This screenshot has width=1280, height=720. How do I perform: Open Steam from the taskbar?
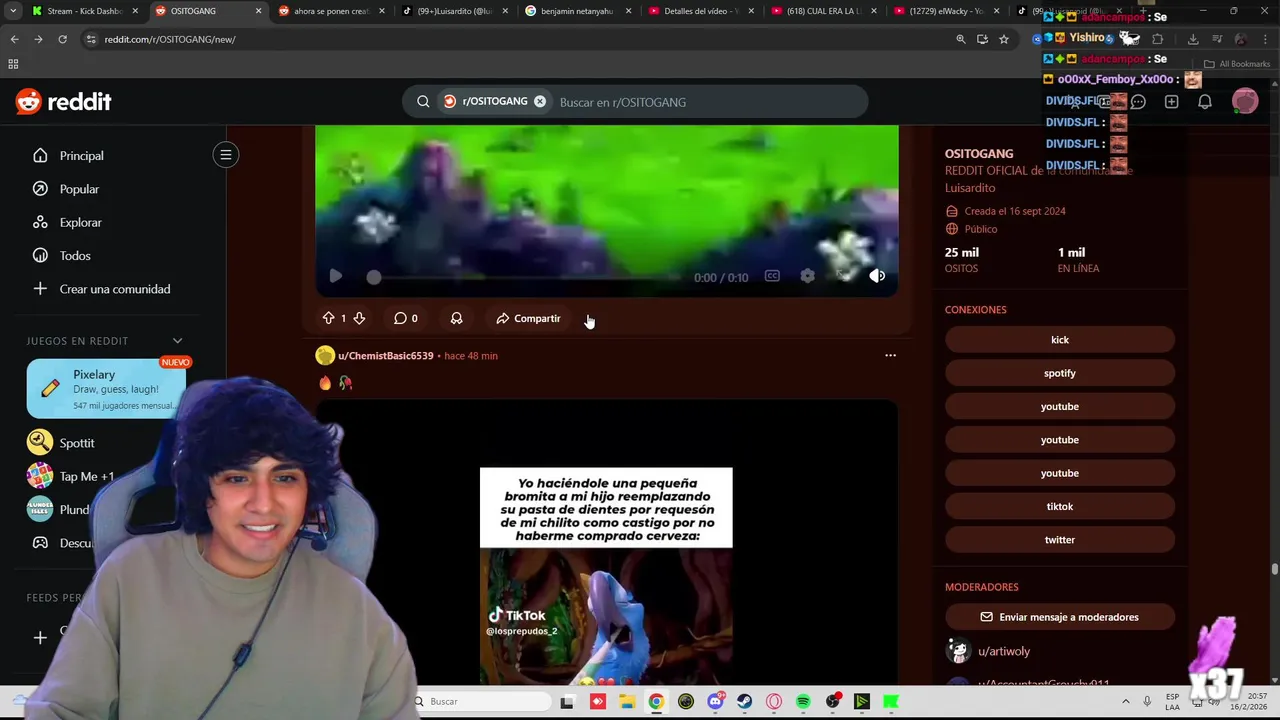point(744,702)
